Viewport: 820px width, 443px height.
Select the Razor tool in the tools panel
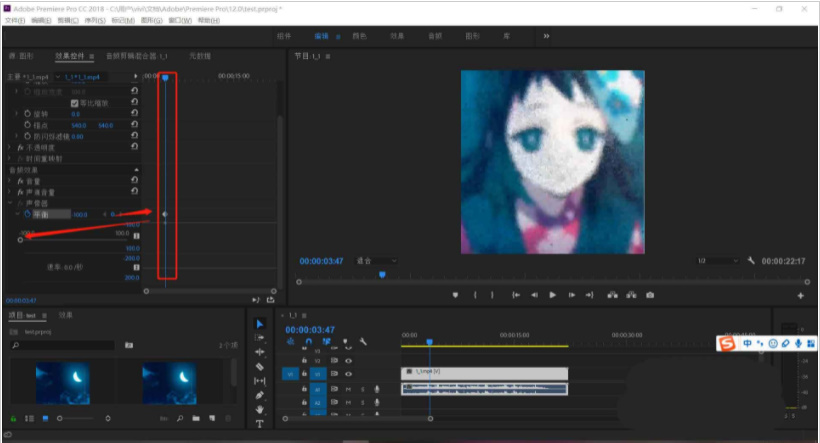pos(260,366)
